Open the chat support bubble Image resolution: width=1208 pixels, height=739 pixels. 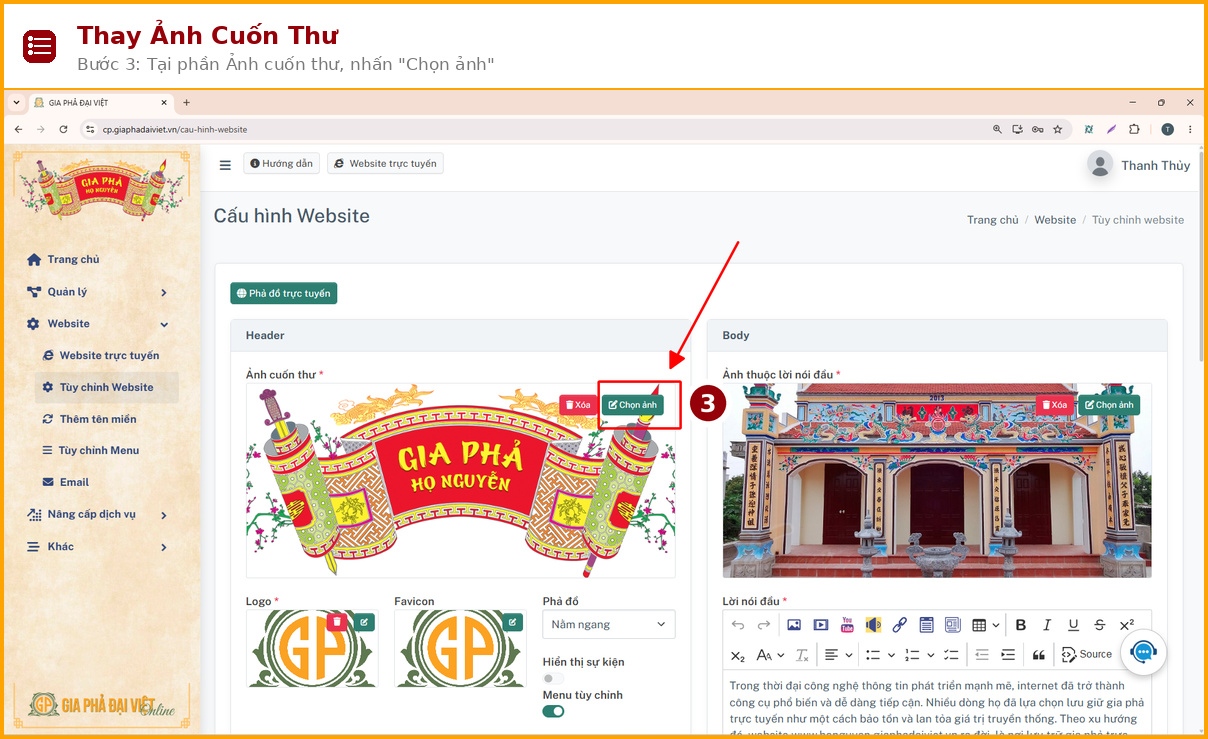tap(1143, 652)
